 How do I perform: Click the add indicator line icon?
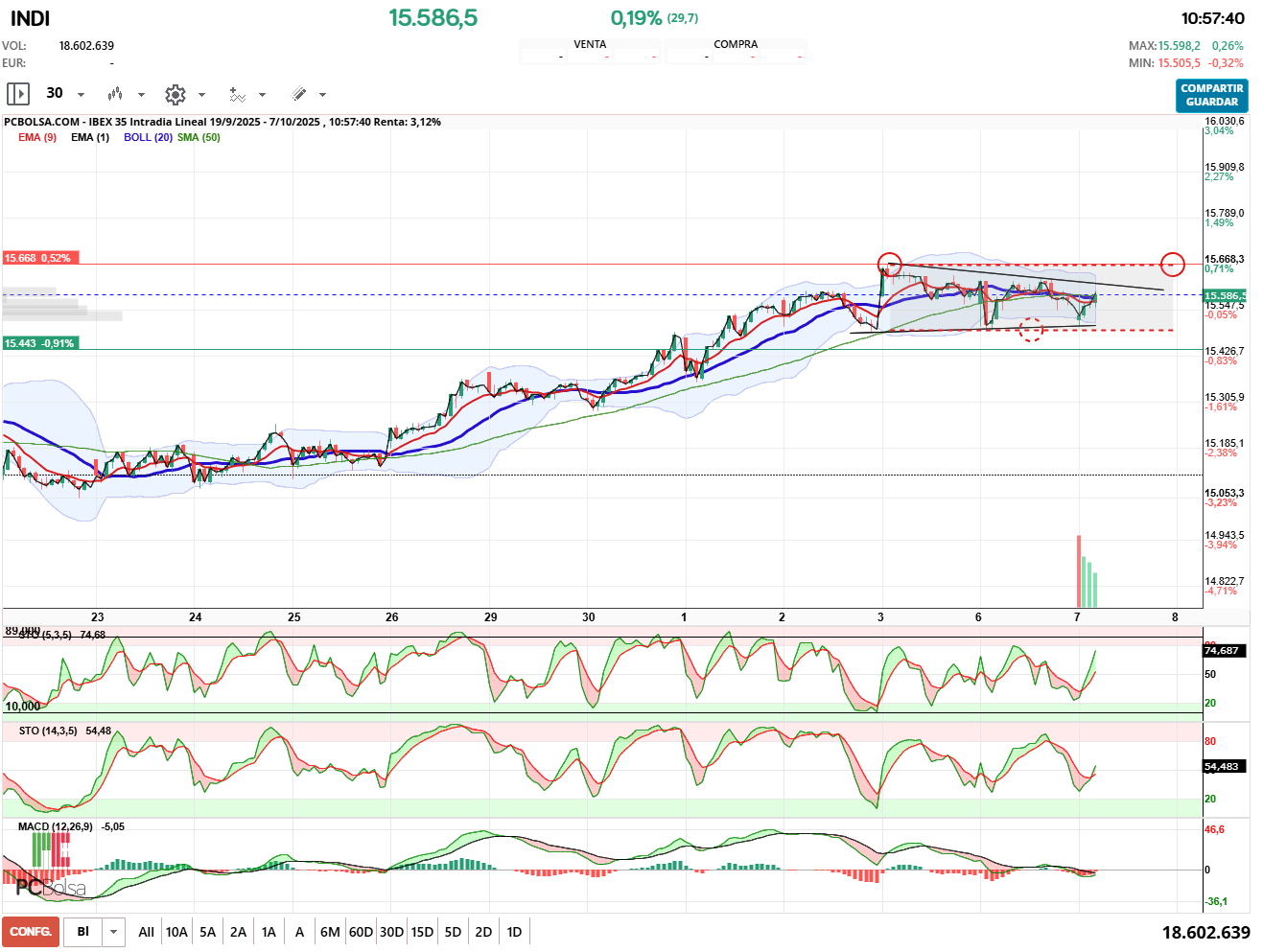[237, 94]
